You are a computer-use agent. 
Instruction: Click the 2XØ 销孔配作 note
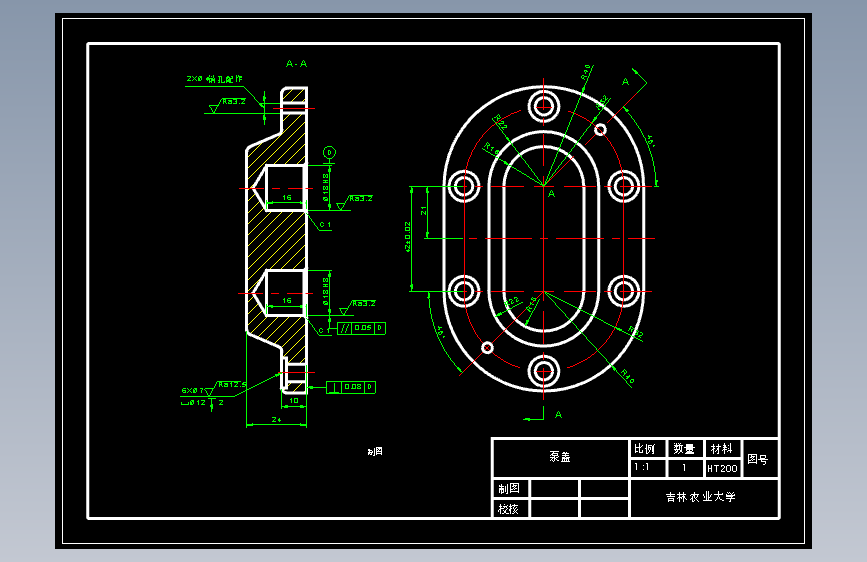[214, 79]
